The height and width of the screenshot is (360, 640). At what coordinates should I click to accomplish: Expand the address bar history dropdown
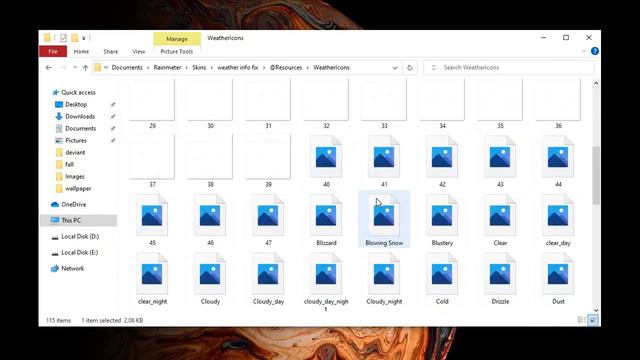395,68
